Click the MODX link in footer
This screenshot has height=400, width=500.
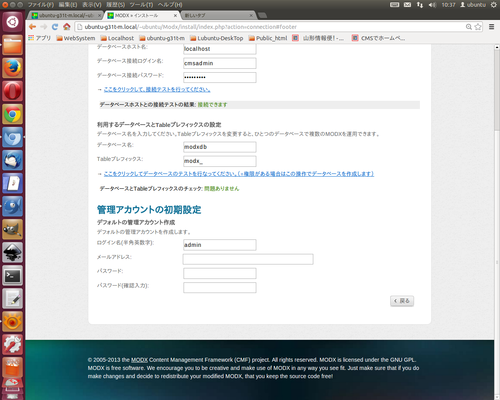tap(139, 360)
